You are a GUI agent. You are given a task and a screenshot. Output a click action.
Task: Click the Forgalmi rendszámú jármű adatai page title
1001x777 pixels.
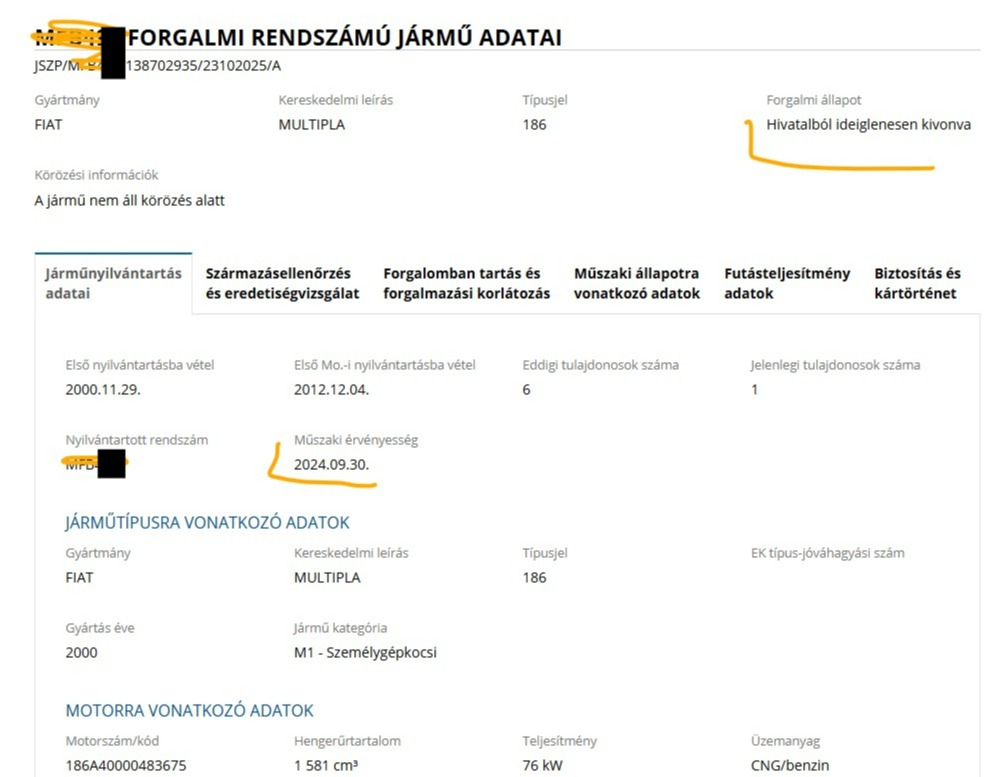345,38
